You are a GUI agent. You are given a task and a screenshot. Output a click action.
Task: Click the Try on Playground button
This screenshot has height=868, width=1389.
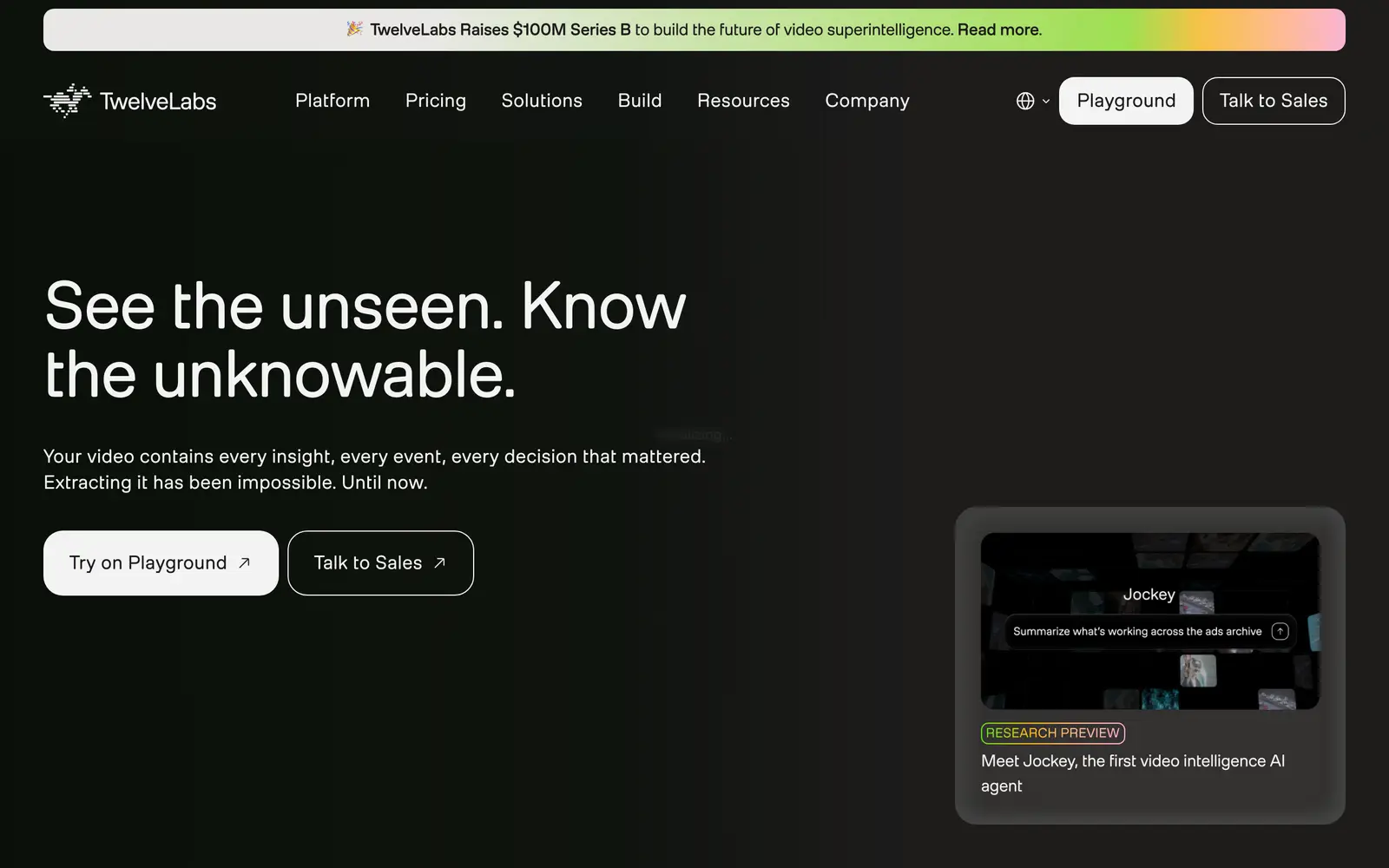(x=161, y=563)
